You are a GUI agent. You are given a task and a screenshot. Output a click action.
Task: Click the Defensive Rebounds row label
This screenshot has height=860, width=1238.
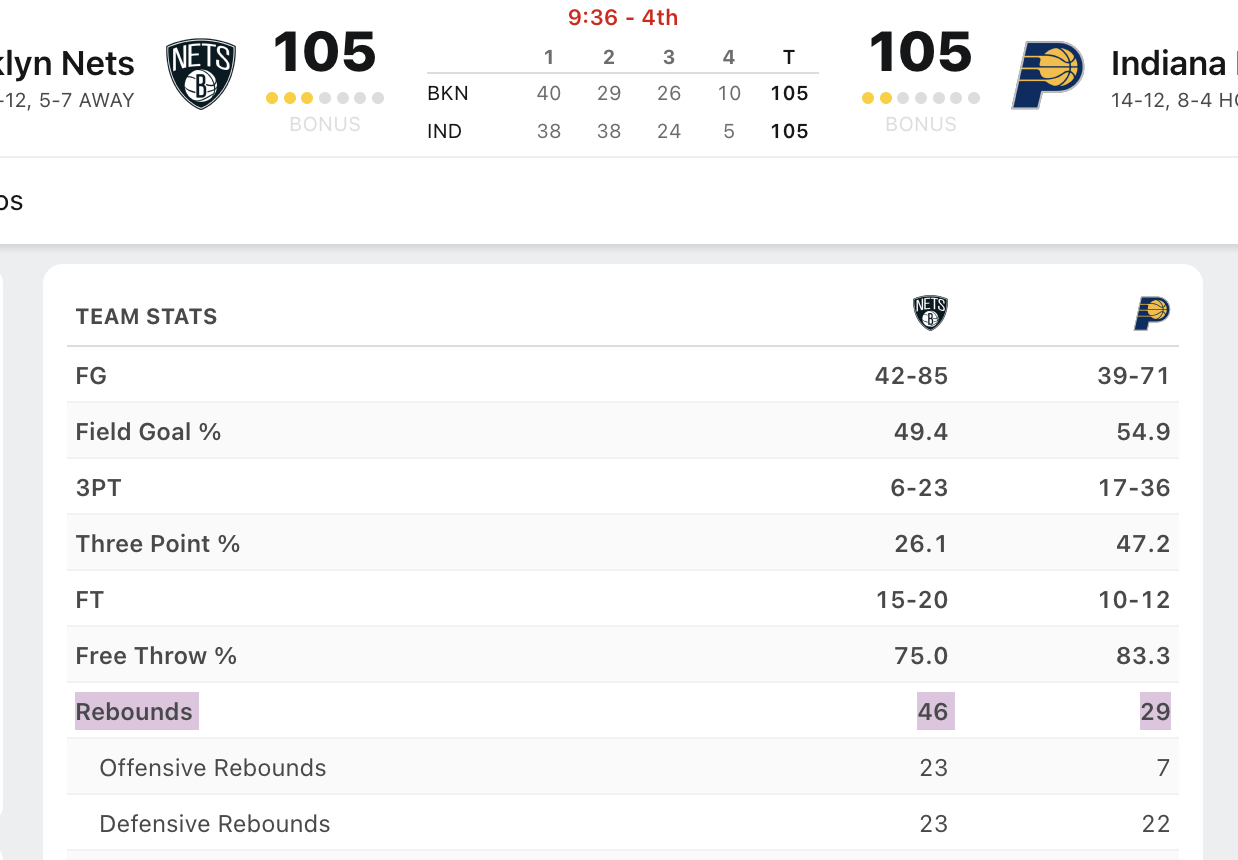[215, 824]
